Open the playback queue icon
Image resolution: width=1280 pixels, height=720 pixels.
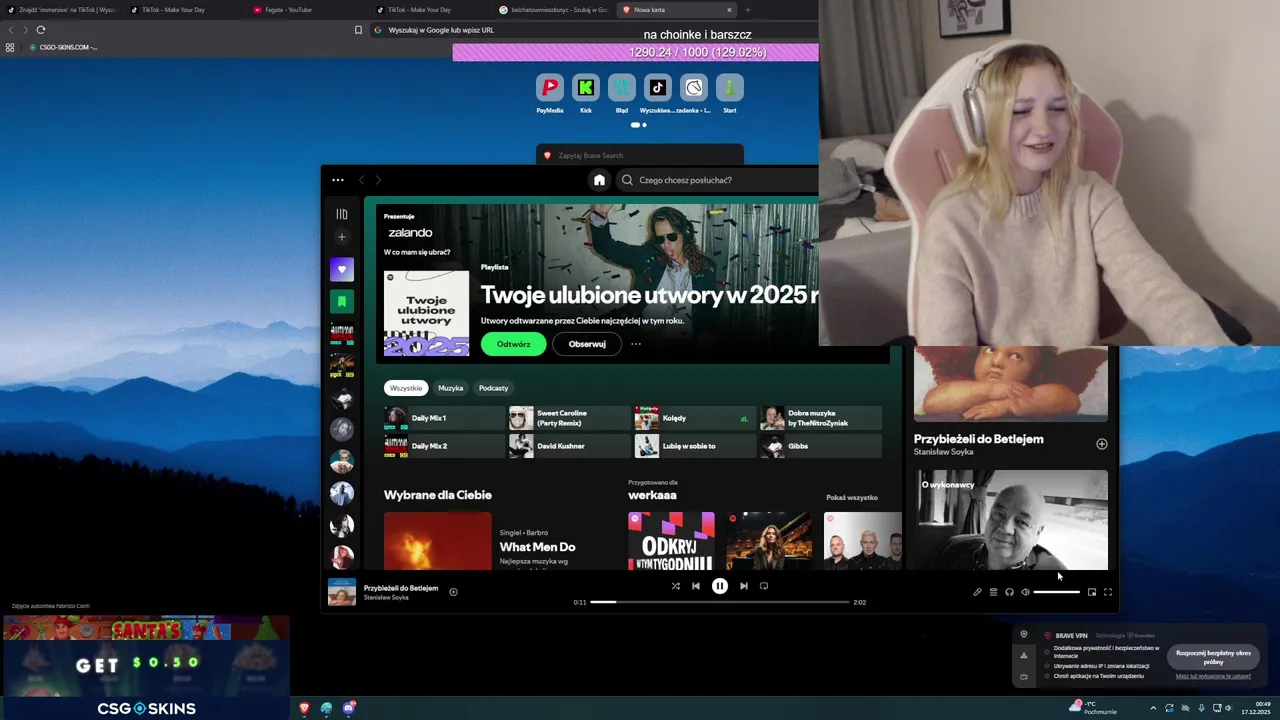(x=993, y=592)
